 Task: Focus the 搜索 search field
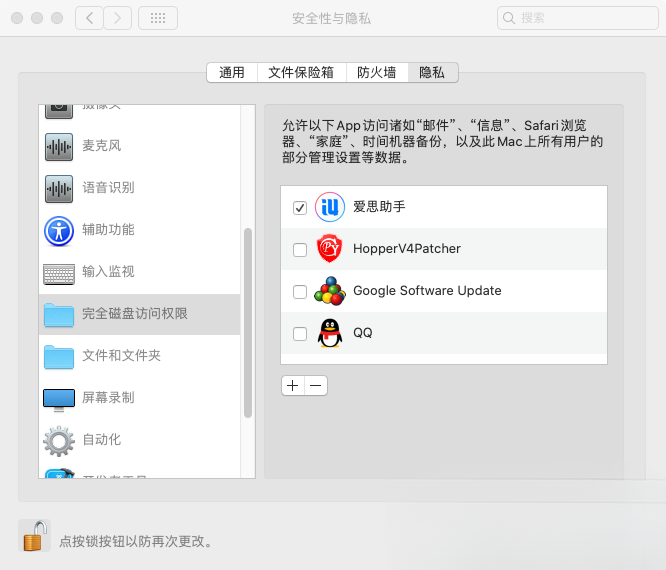[x=578, y=18]
